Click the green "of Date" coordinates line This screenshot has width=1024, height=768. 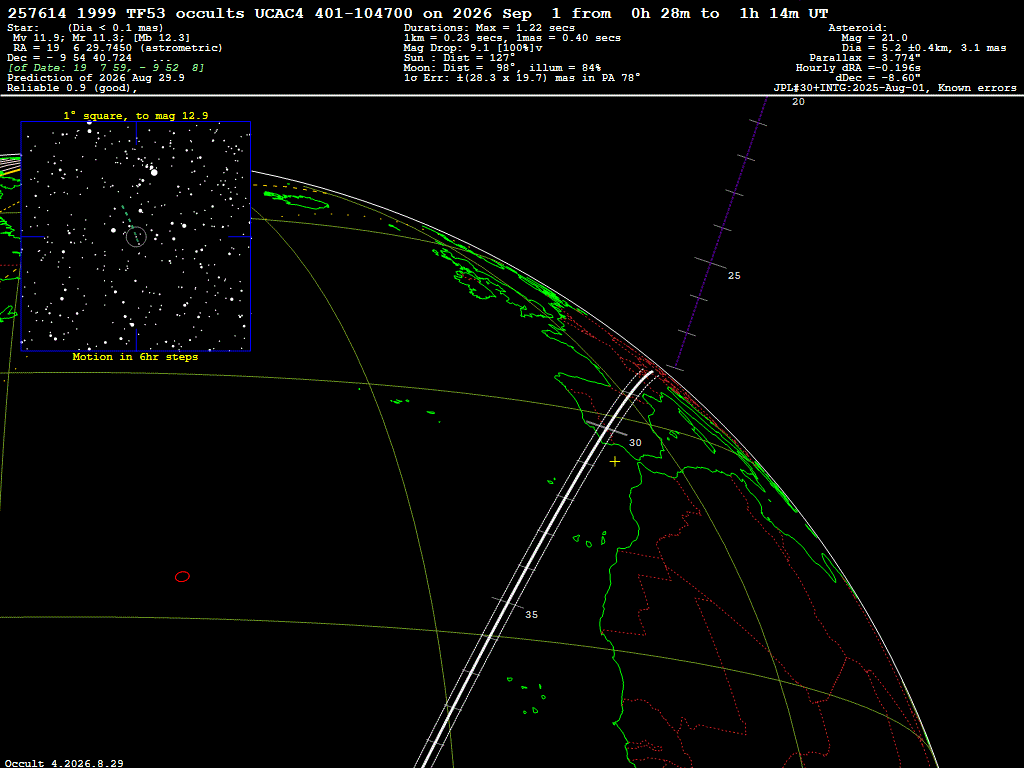tap(106, 68)
